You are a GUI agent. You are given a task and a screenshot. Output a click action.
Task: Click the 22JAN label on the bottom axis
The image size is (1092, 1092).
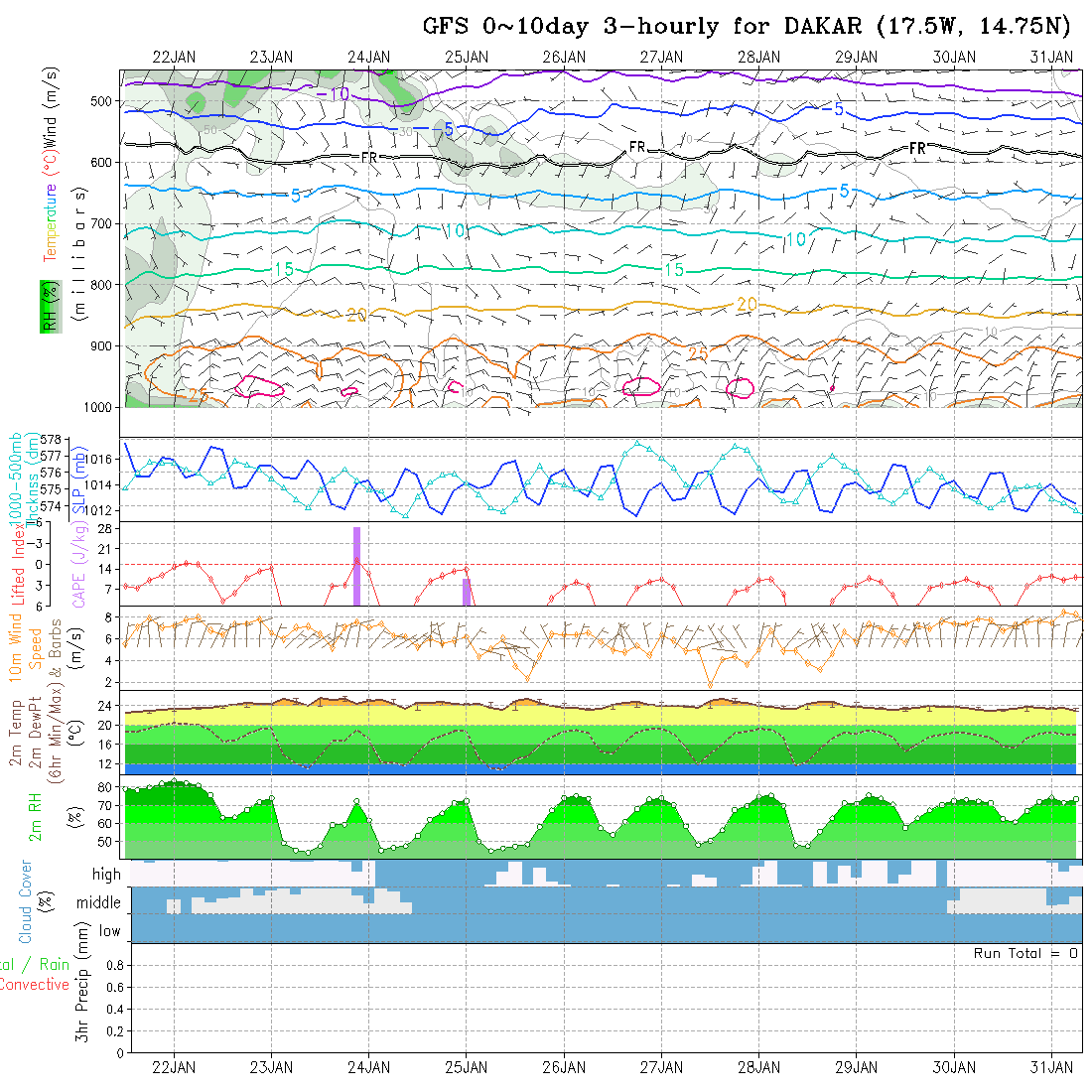(175, 1067)
